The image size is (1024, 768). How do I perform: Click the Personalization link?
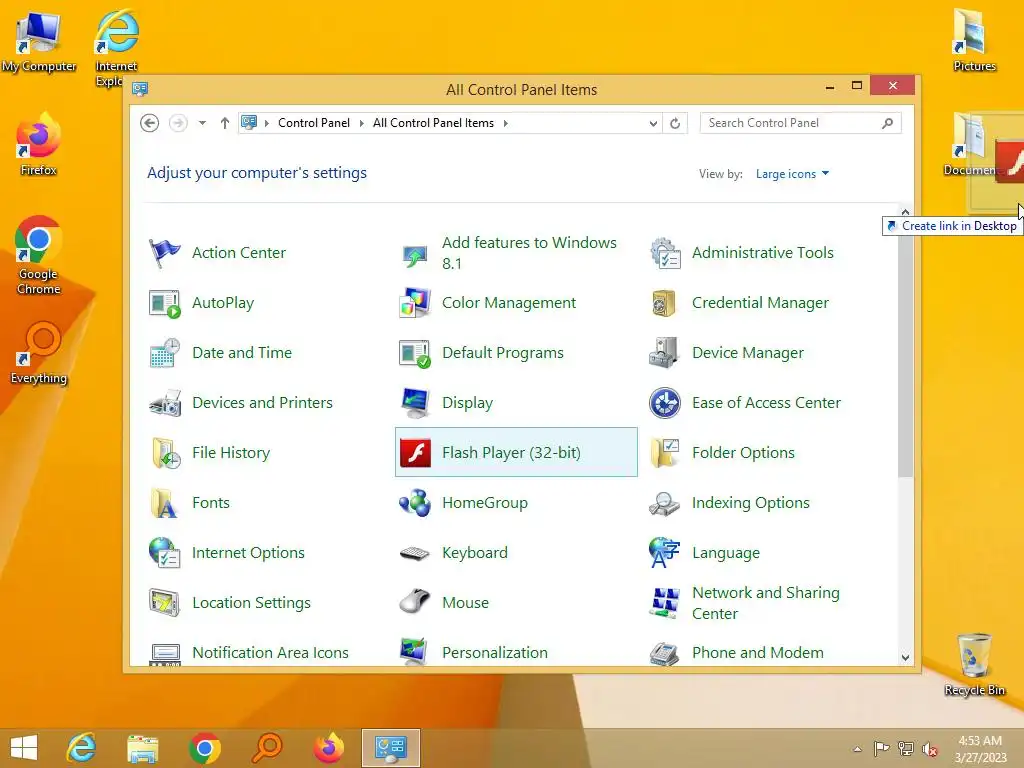coord(494,652)
